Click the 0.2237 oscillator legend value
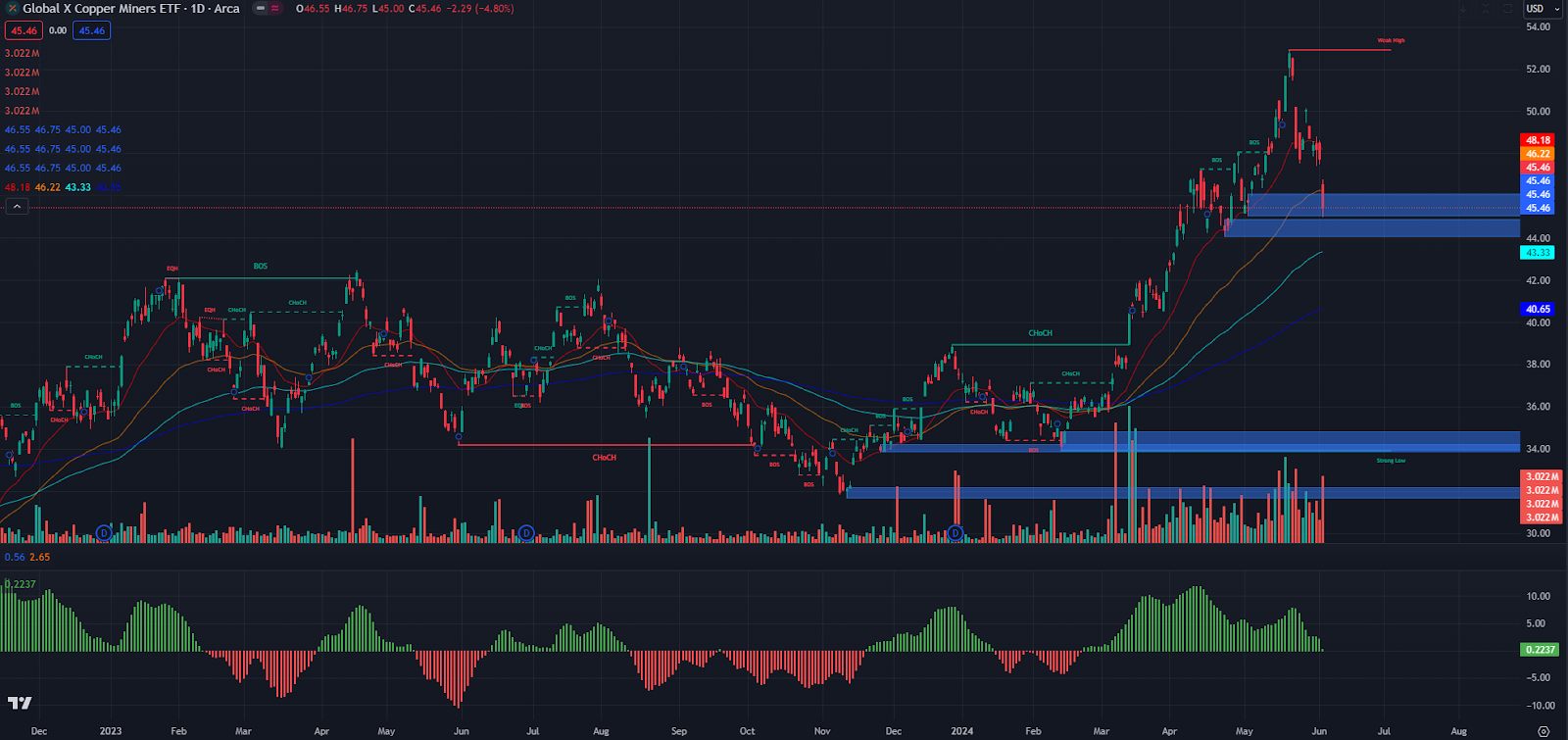This screenshot has height=740, width=1568. [21, 584]
